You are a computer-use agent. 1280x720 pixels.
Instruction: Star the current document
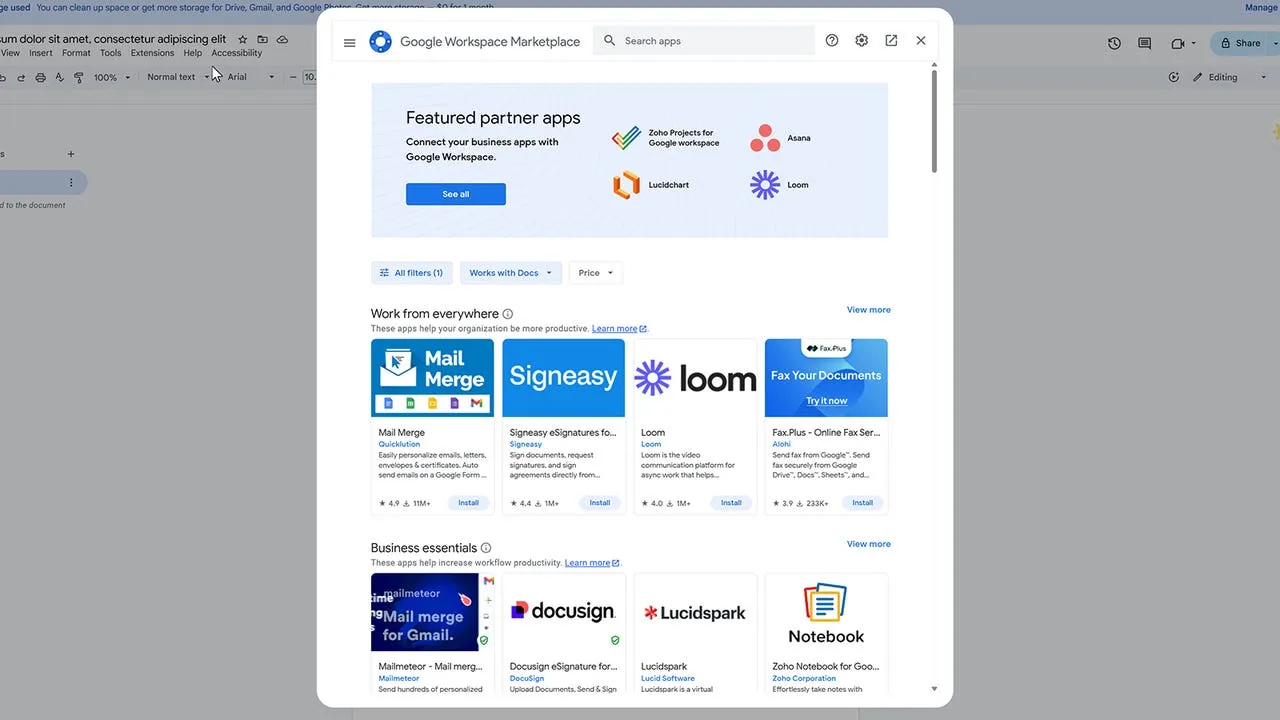pos(242,40)
